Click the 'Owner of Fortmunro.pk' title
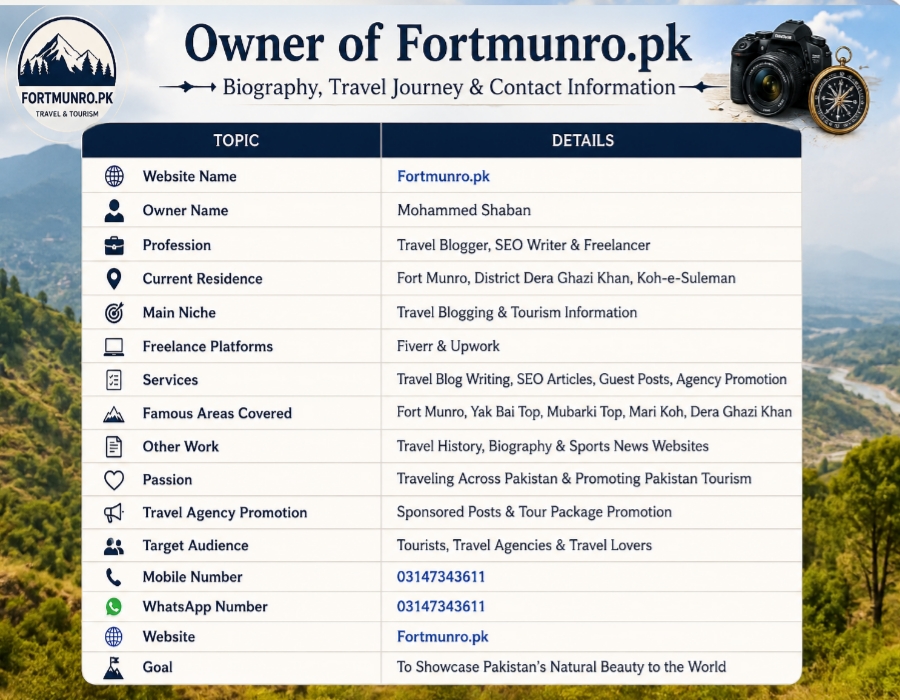This screenshot has height=700, width=900. (437, 44)
